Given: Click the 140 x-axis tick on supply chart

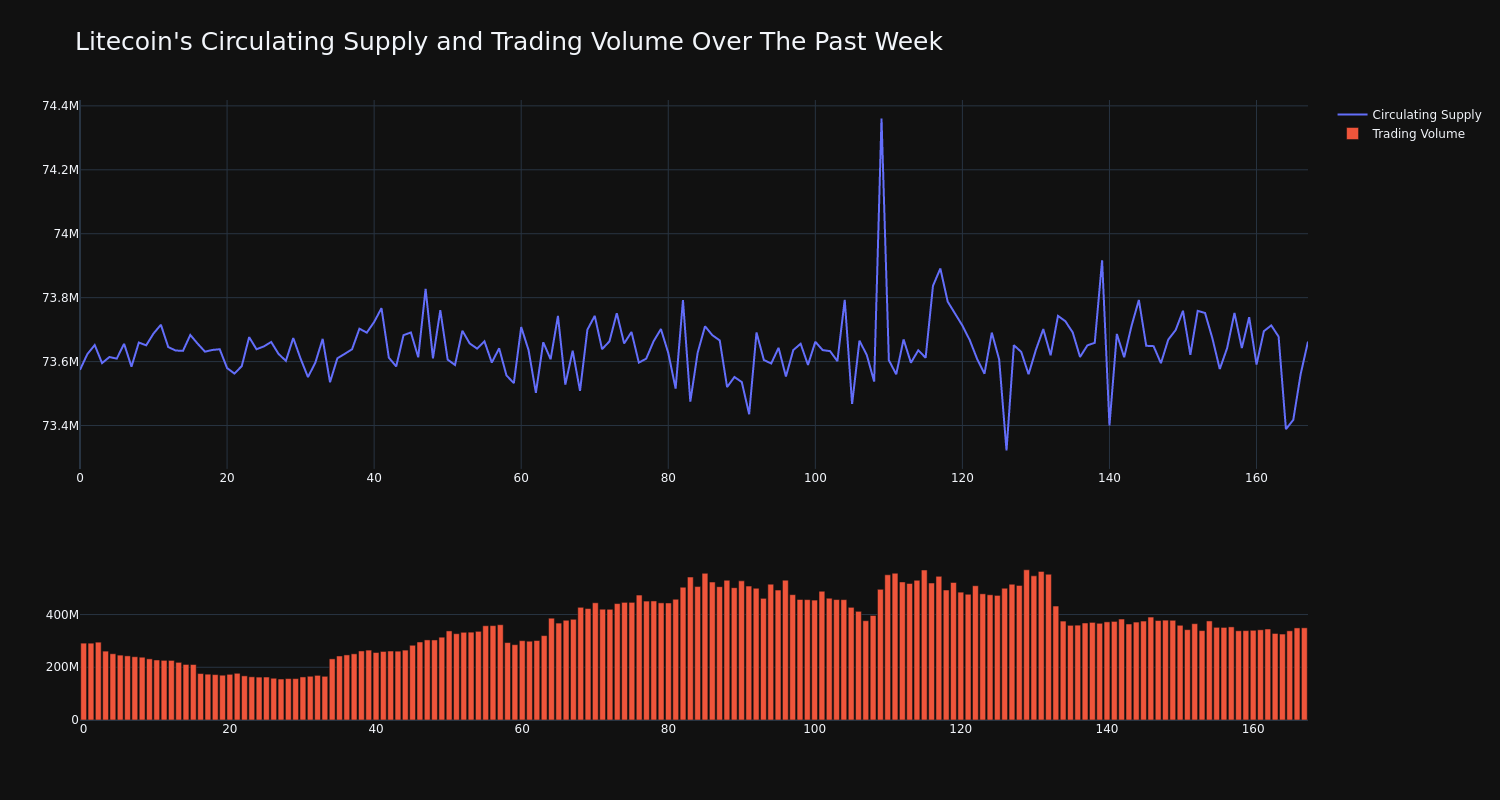Looking at the screenshot, I should pyautogui.click(x=1109, y=478).
